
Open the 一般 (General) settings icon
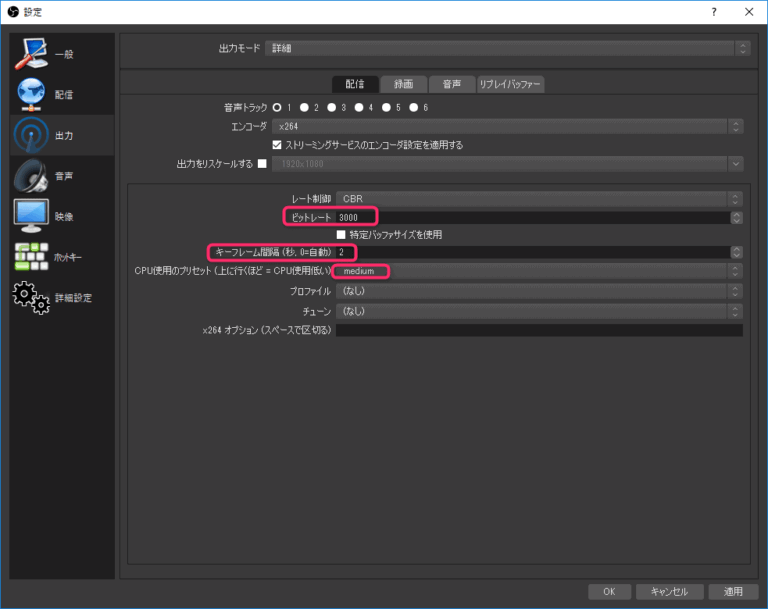click(x=30, y=54)
